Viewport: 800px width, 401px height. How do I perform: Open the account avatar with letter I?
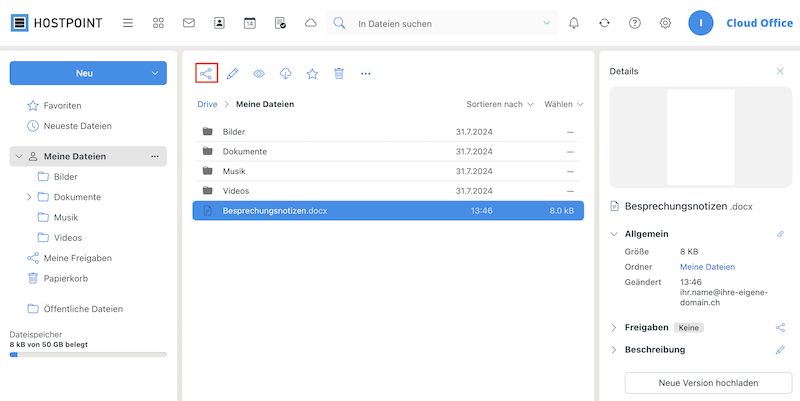(x=701, y=23)
